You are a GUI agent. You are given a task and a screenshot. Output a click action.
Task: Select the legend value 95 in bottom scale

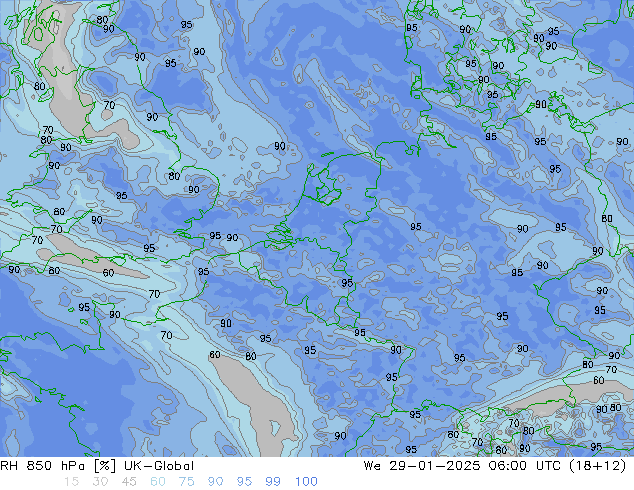244,482
